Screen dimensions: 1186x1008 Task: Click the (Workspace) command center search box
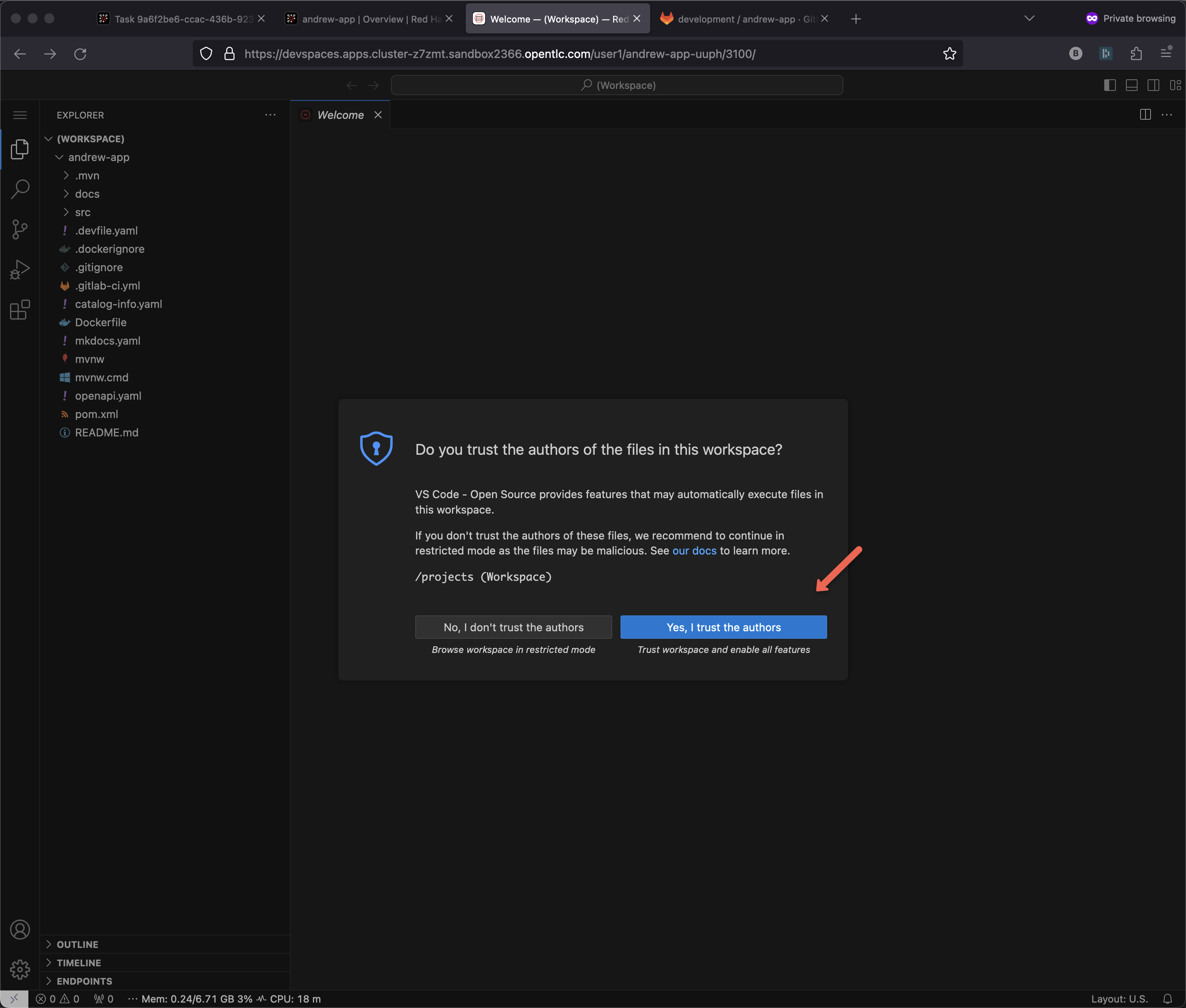click(617, 85)
